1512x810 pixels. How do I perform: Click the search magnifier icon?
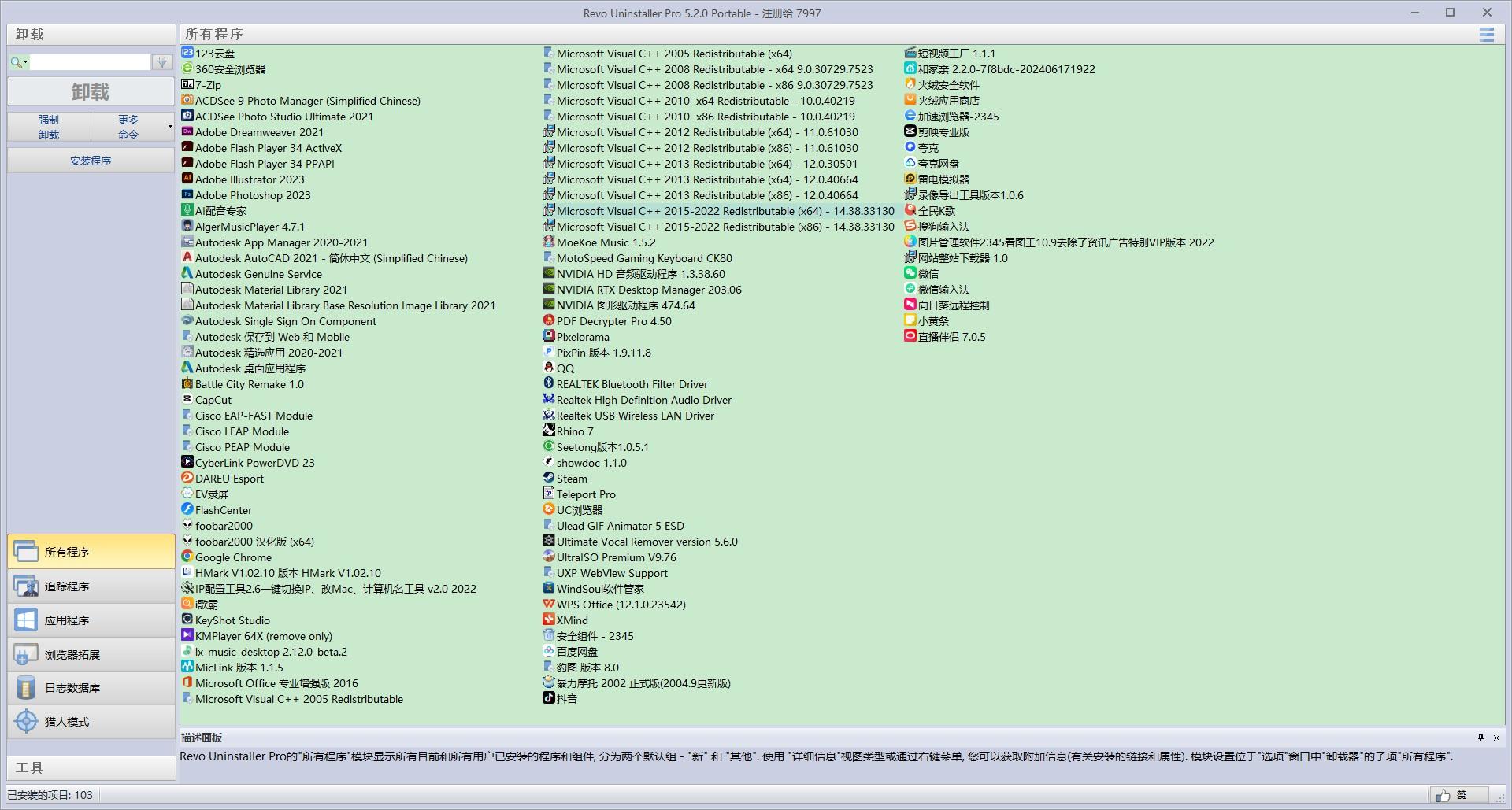point(14,61)
